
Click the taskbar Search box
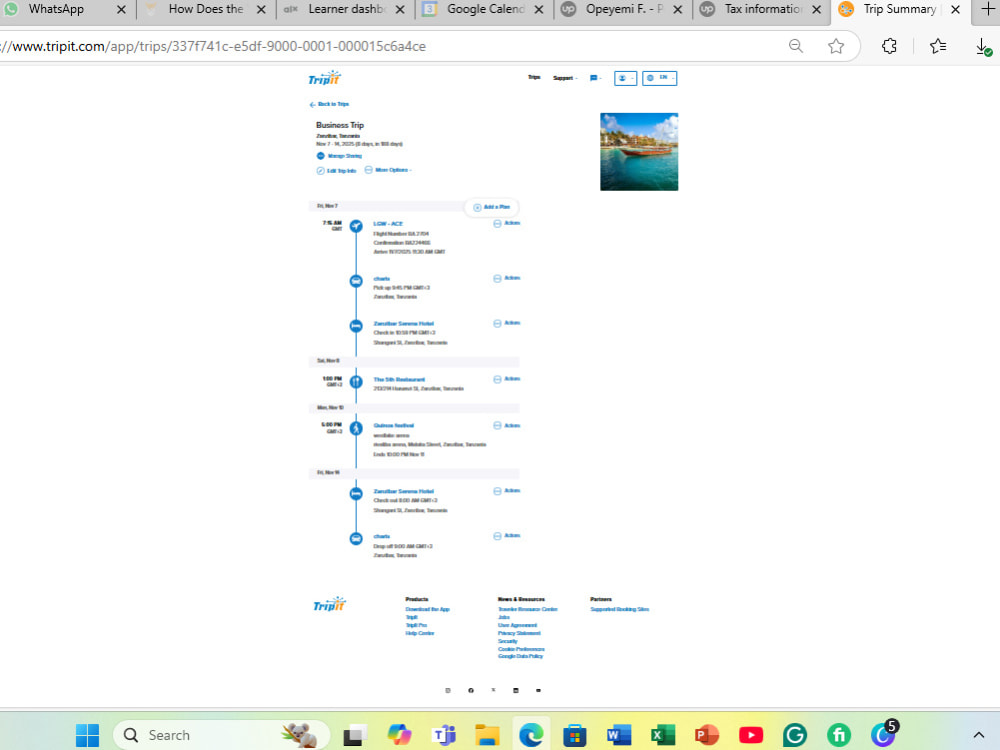221,735
